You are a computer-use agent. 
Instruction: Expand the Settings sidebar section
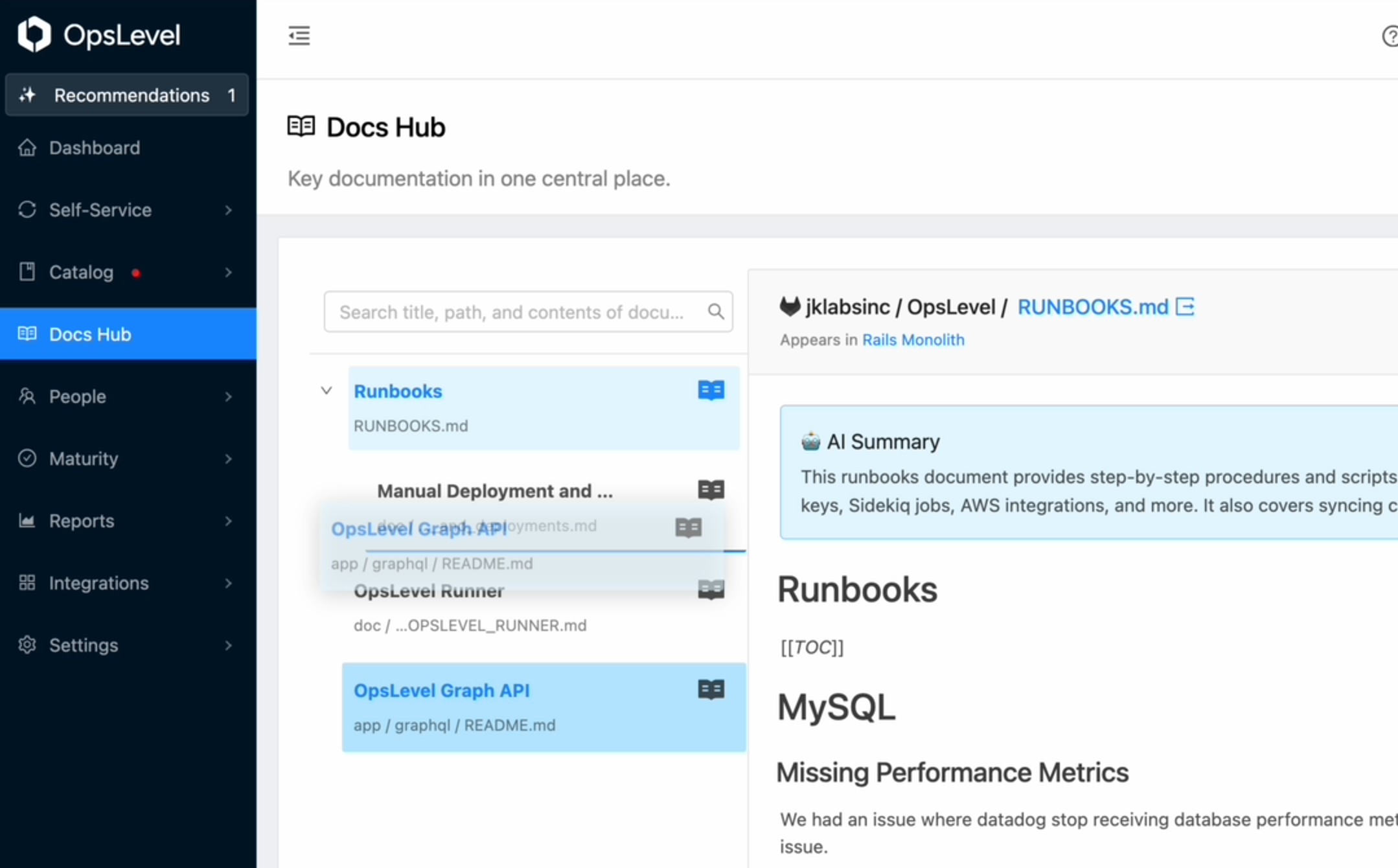pyautogui.click(x=228, y=645)
